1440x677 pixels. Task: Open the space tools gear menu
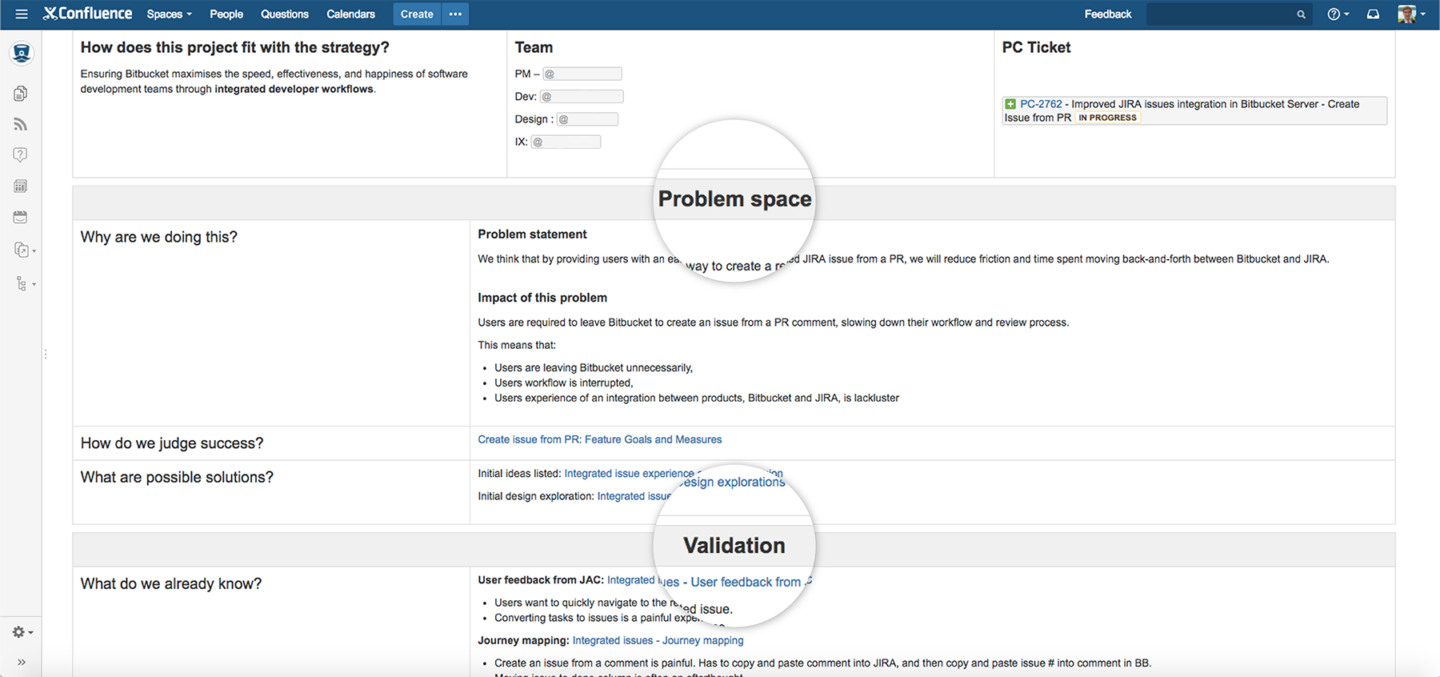(x=22, y=632)
